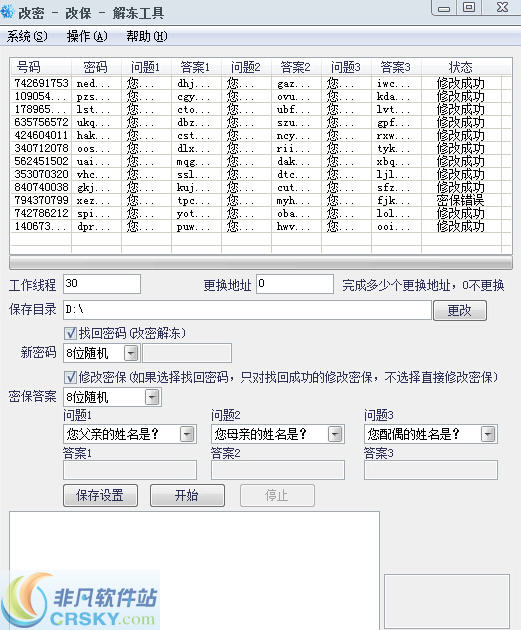Toggle the 修改密保 checkbox

[70, 377]
